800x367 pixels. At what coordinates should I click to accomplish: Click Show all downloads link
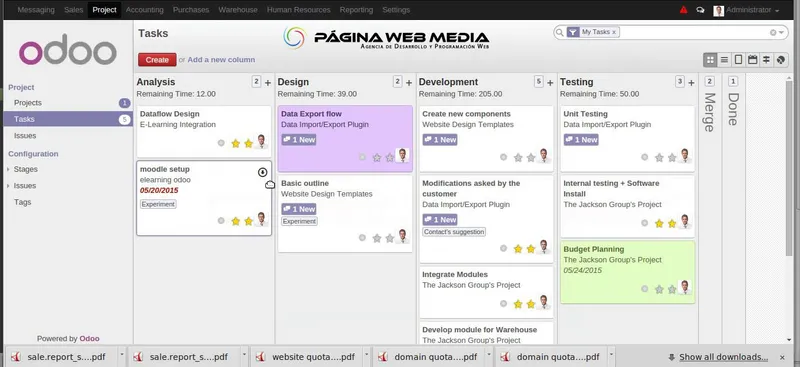click(x=723, y=357)
